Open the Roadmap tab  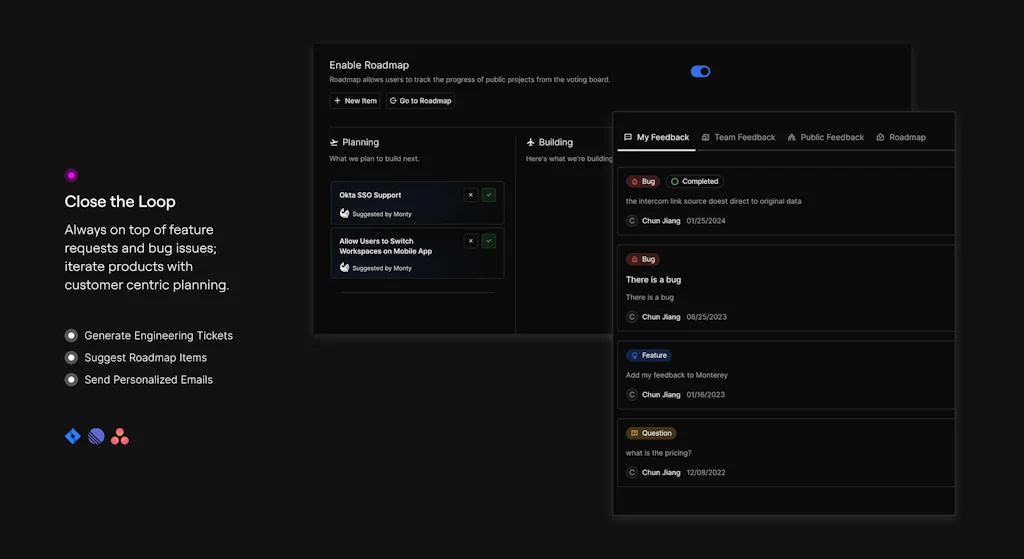(x=901, y=137)
